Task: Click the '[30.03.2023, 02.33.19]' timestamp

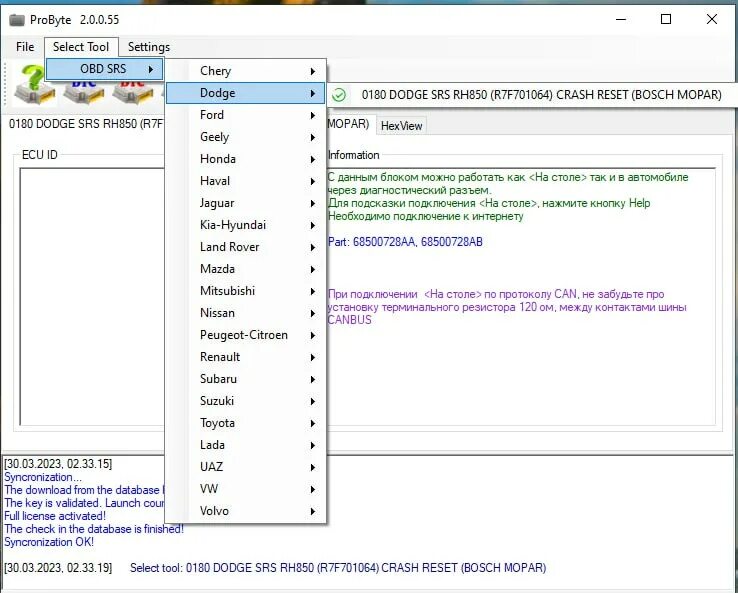Action: 58,568
